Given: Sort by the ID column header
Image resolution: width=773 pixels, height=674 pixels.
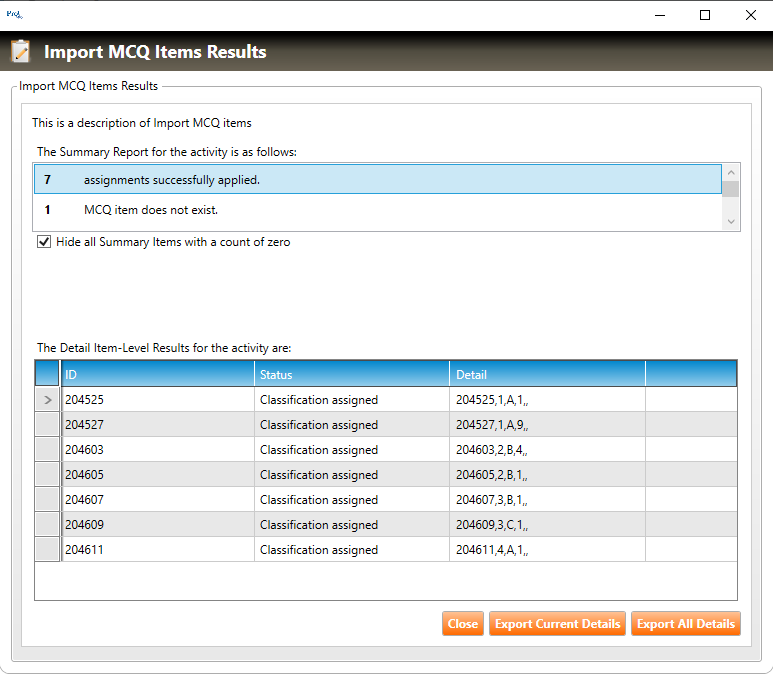Looking at the screenshot, I should tap(157, 374).
